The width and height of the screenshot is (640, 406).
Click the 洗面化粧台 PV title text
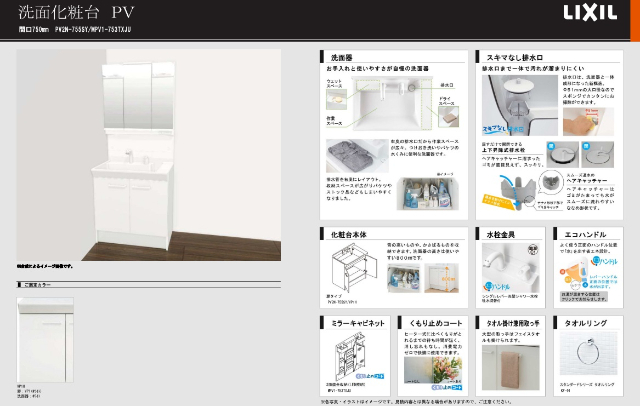tap(76, 12)
